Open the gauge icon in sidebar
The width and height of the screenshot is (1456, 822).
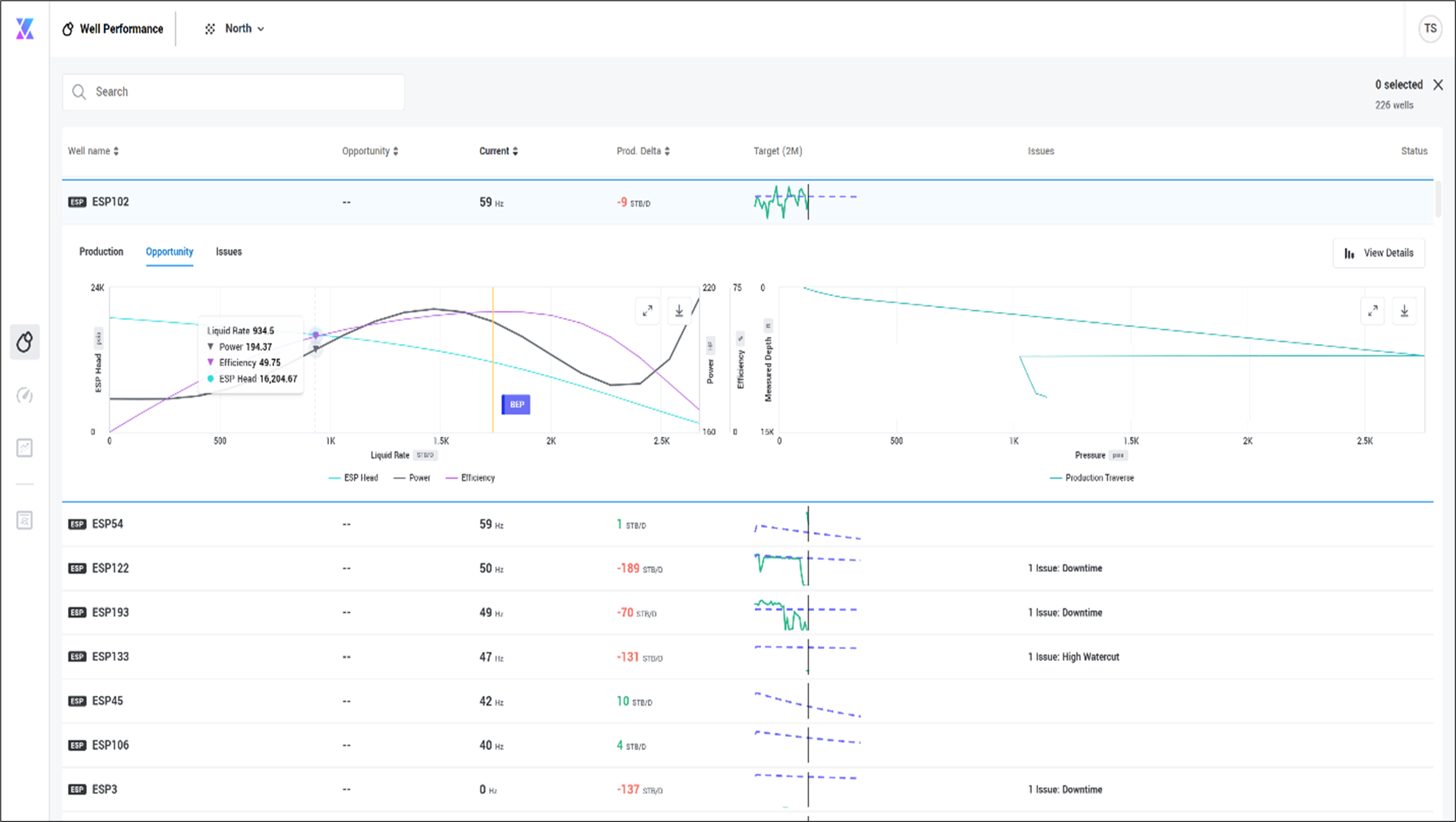coord(24,395)
